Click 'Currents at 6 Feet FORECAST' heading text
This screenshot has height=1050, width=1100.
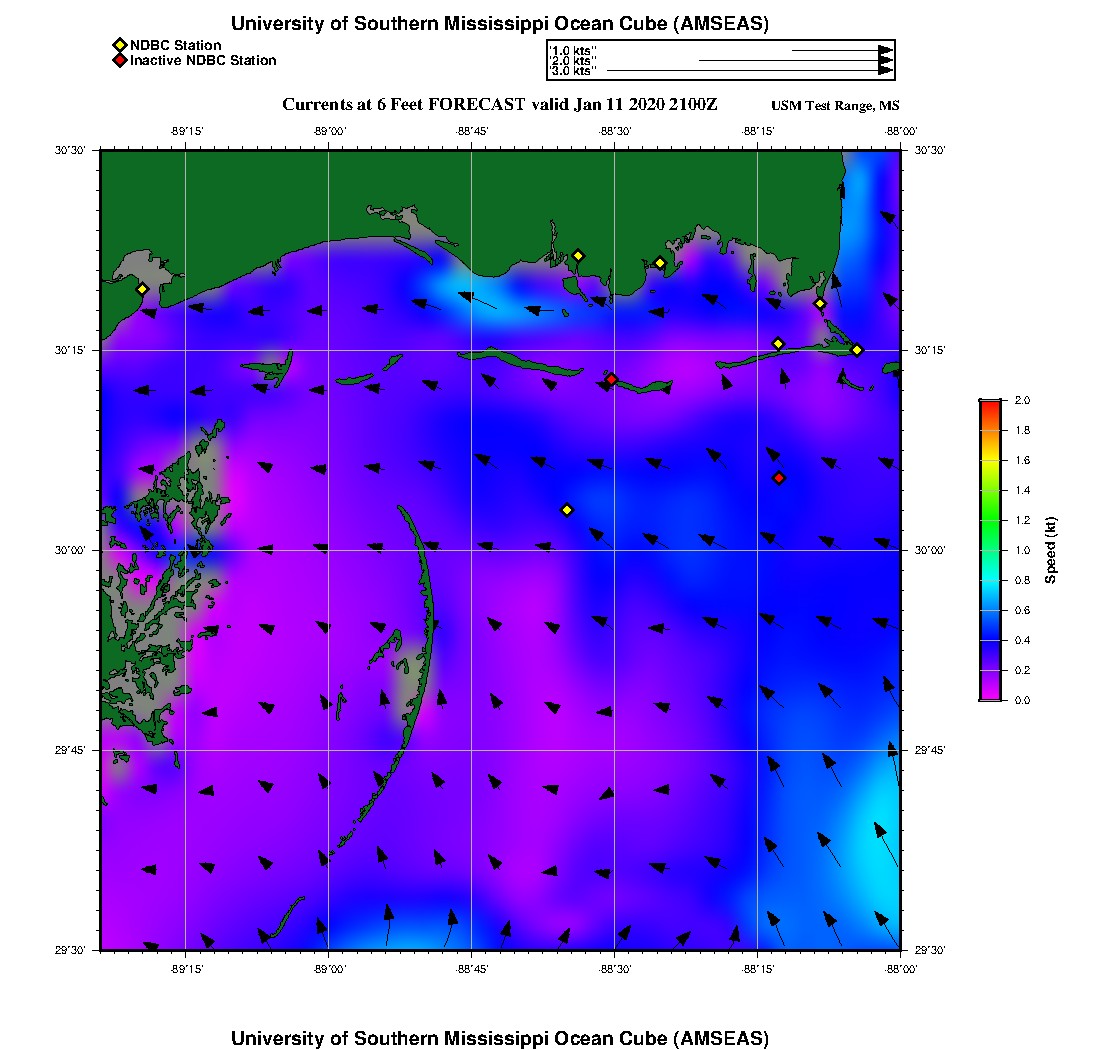tap(403, 105)
